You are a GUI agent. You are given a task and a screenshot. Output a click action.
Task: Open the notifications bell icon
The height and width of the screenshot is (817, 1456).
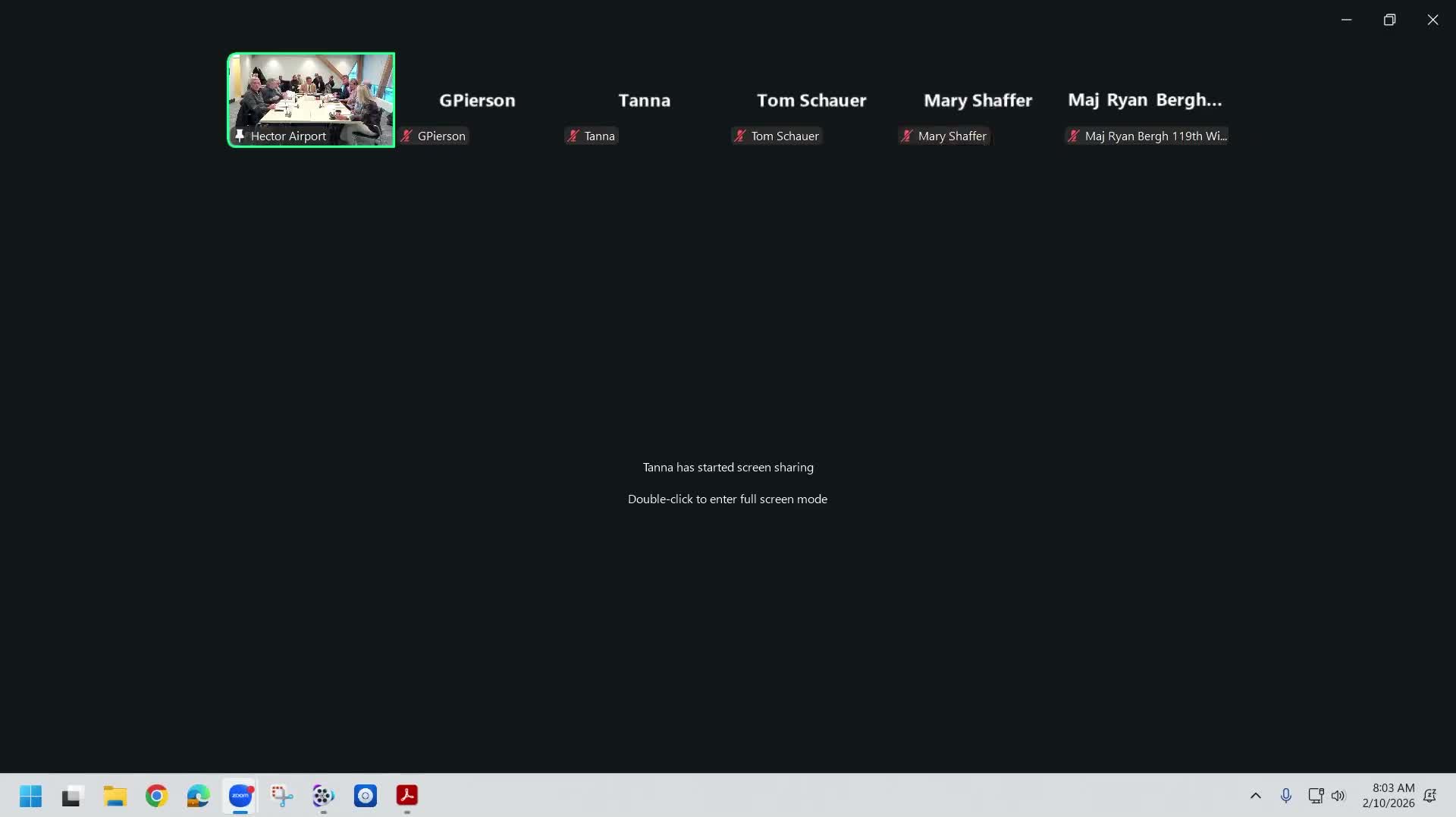pyautogui.click(x=1430, y=796)
